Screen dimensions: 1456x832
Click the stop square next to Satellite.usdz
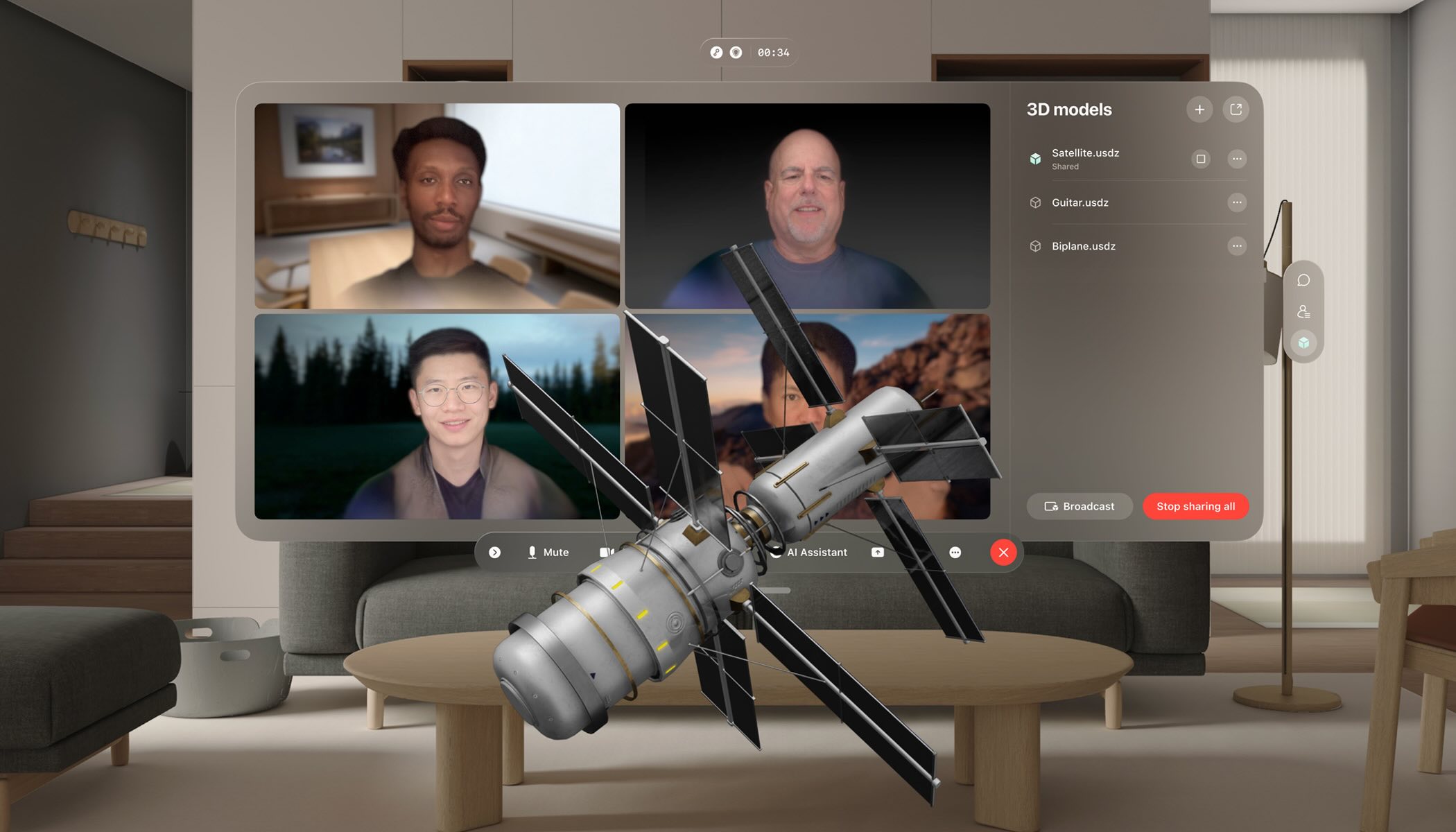[1201, 159]
